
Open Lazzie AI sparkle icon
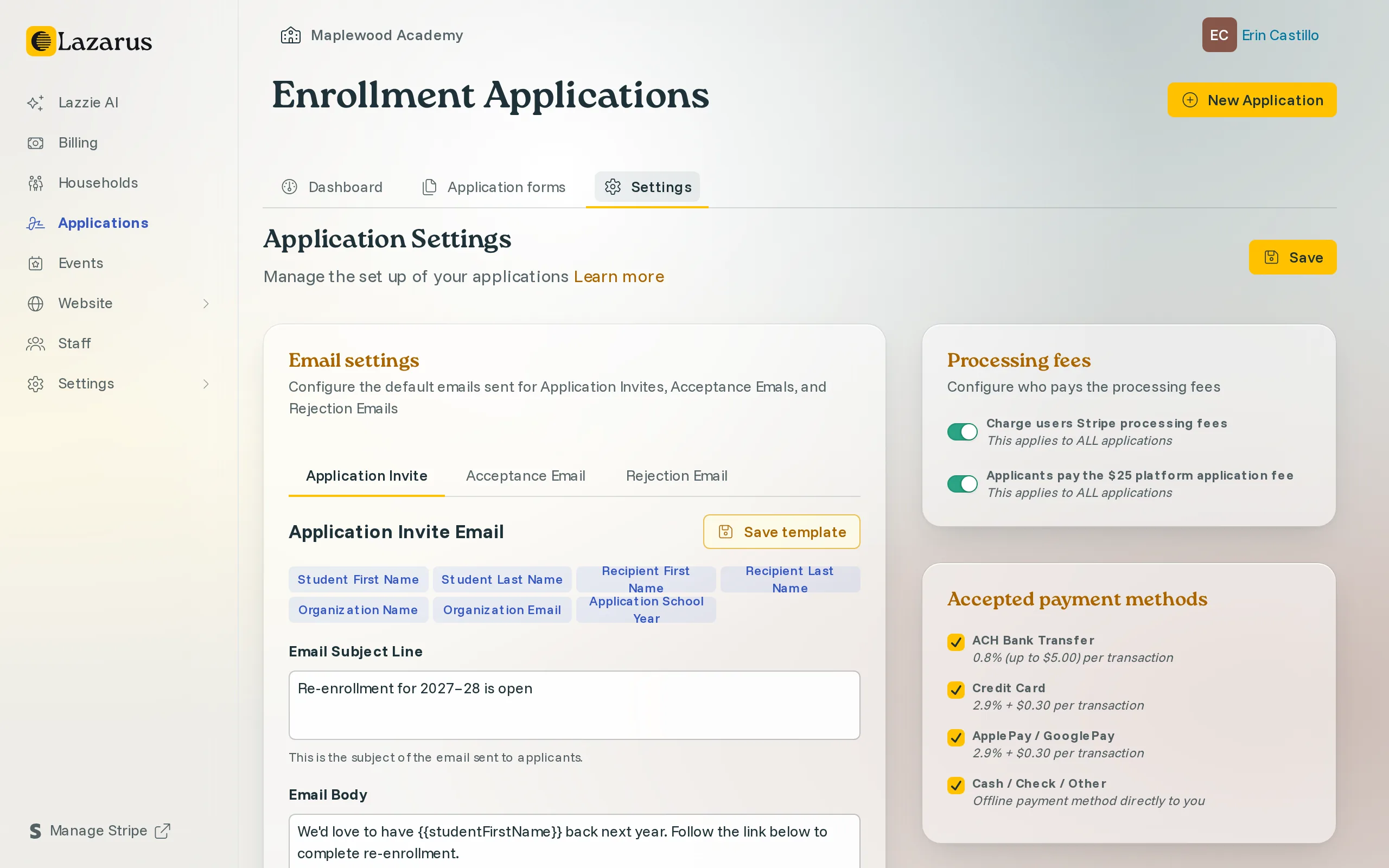(x=36, y=103)
